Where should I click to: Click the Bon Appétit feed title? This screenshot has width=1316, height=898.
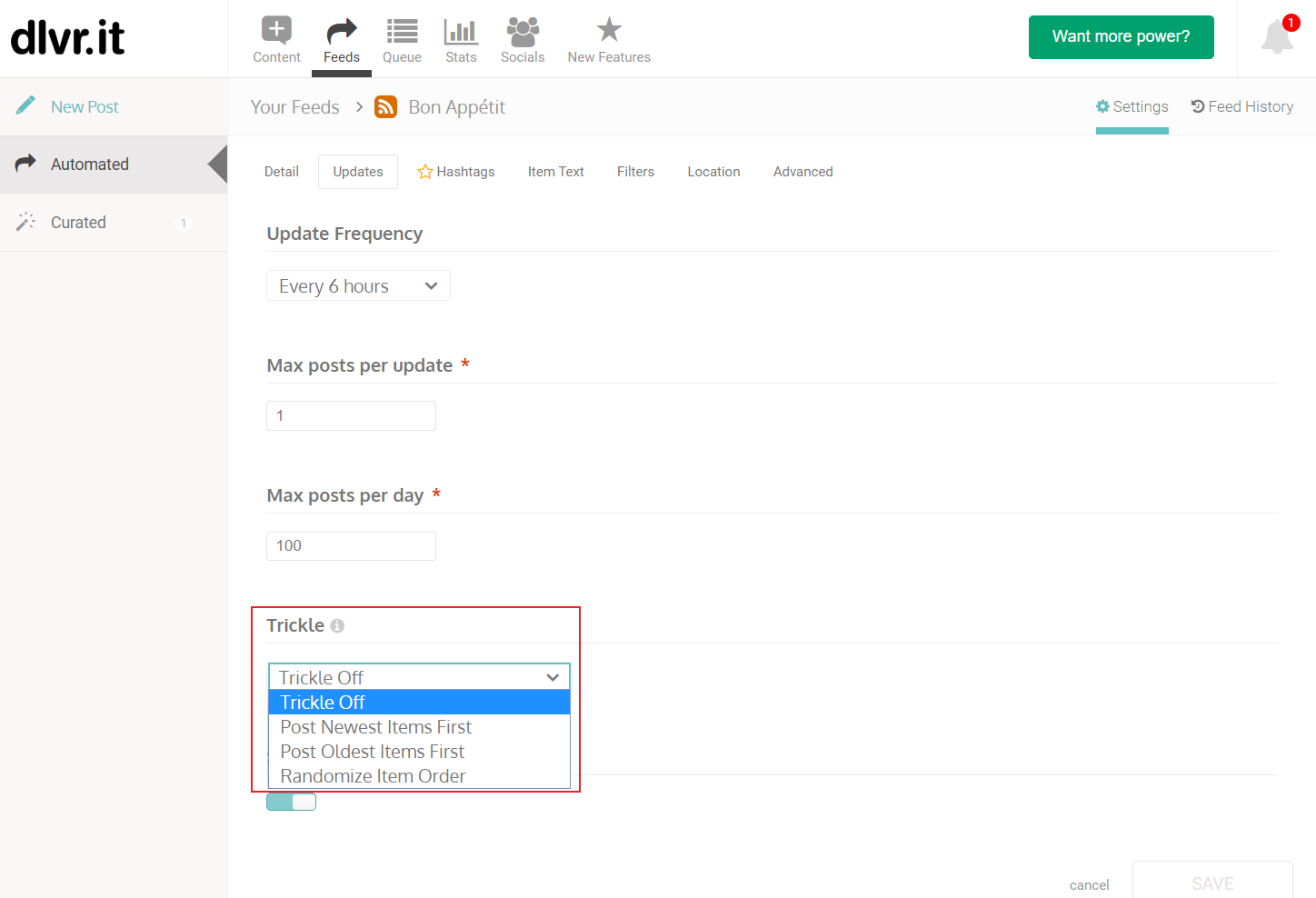pos(456,107)
